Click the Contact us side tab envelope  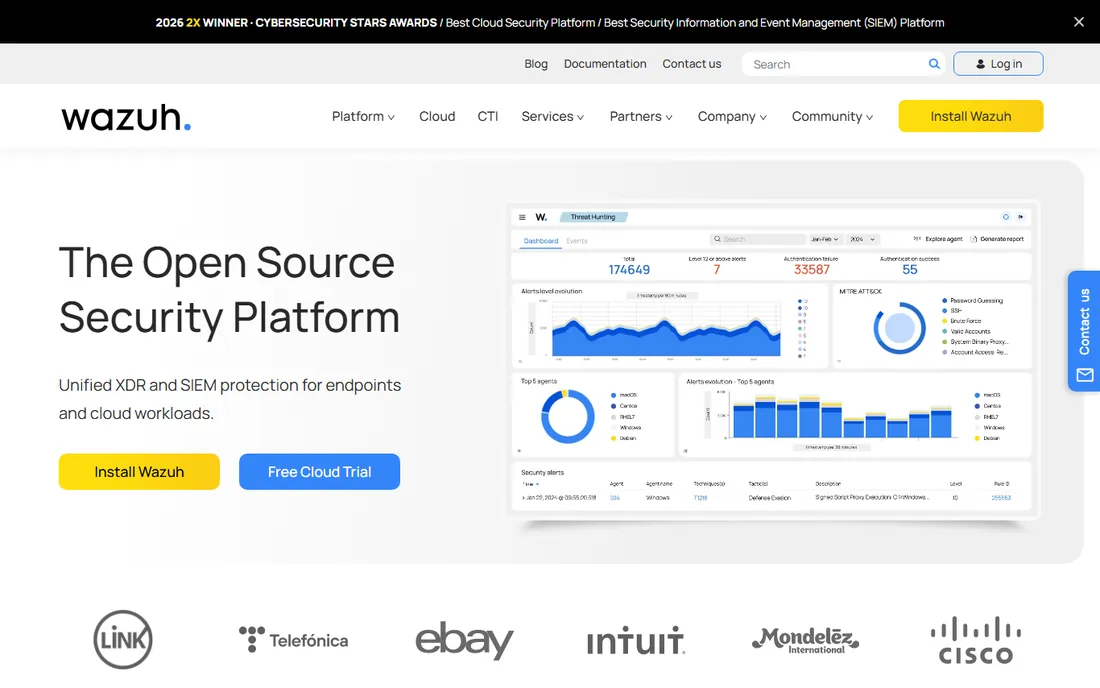[x=1085, y=375]
